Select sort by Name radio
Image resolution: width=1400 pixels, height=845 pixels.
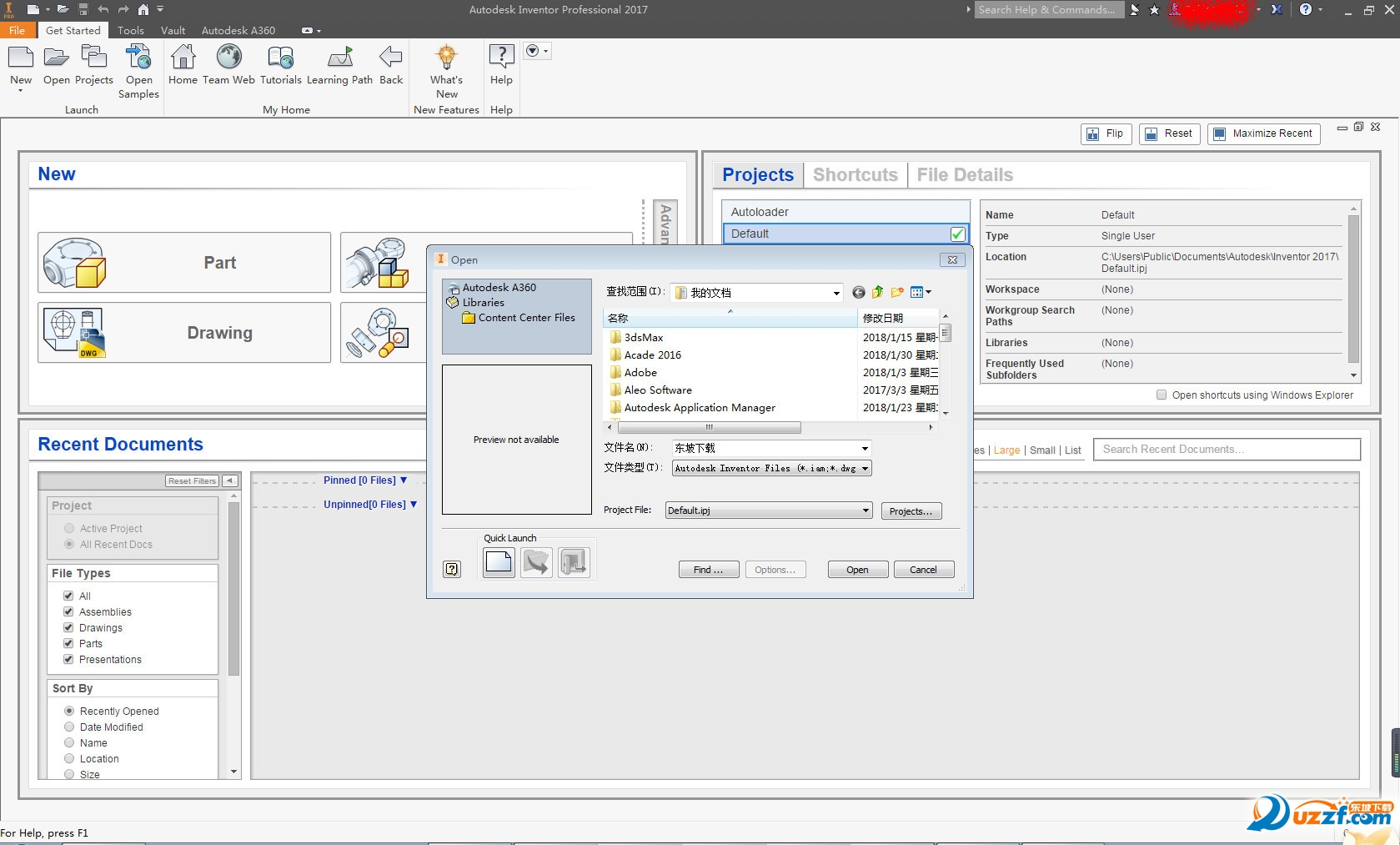point(69,742)
